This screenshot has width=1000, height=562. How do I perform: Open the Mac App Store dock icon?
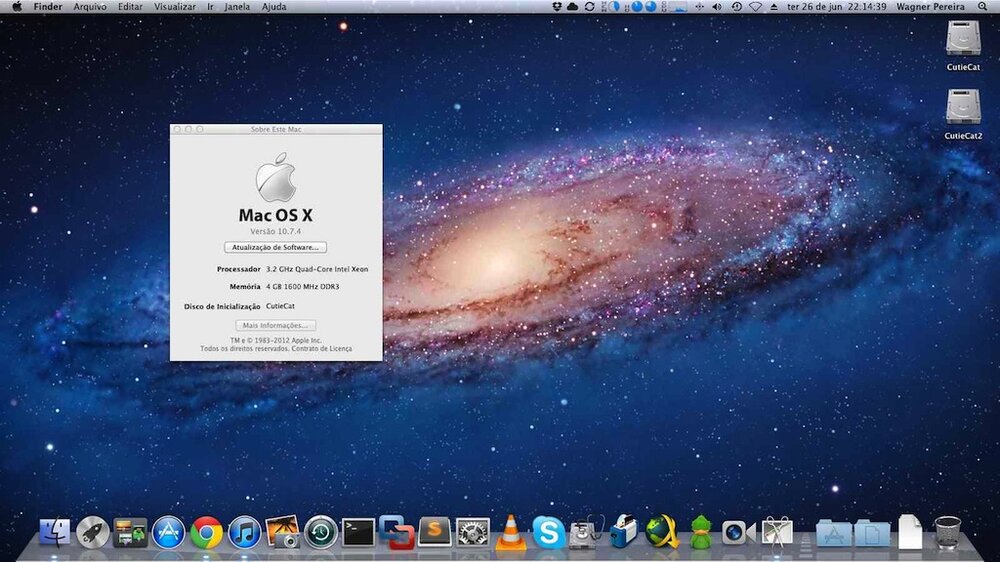[169, 532]
